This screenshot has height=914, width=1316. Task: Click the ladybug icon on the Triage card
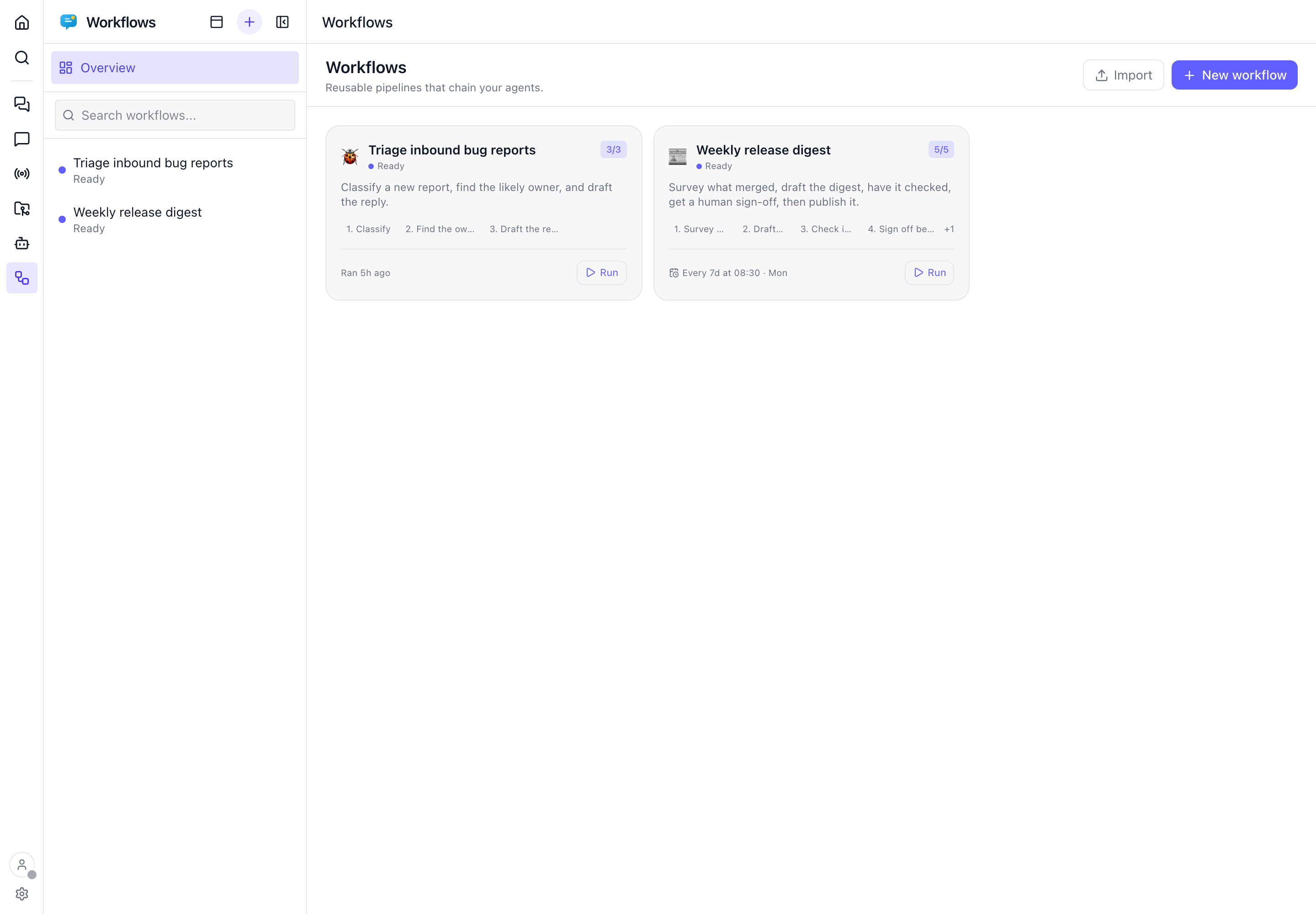coord(350,156)
